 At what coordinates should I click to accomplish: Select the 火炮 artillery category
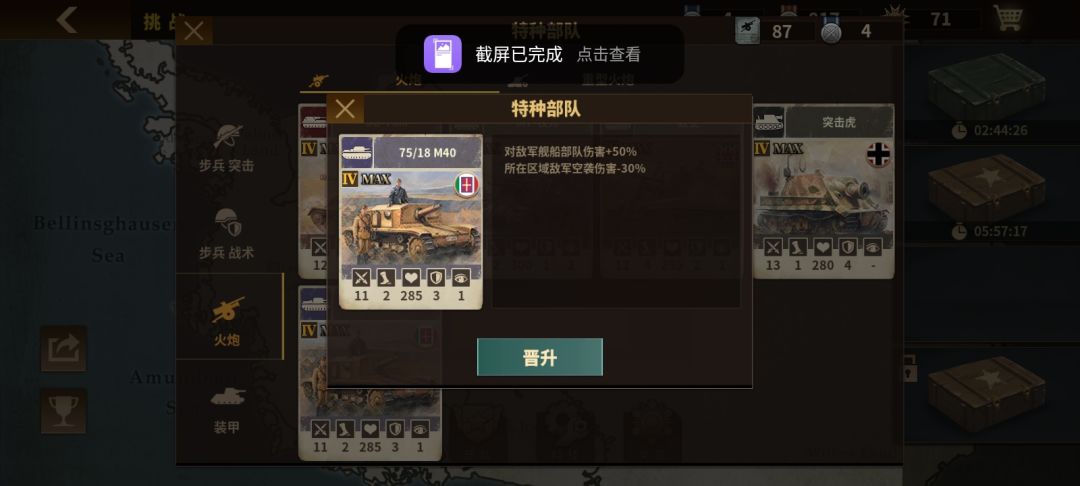click(x=229, y=317)
